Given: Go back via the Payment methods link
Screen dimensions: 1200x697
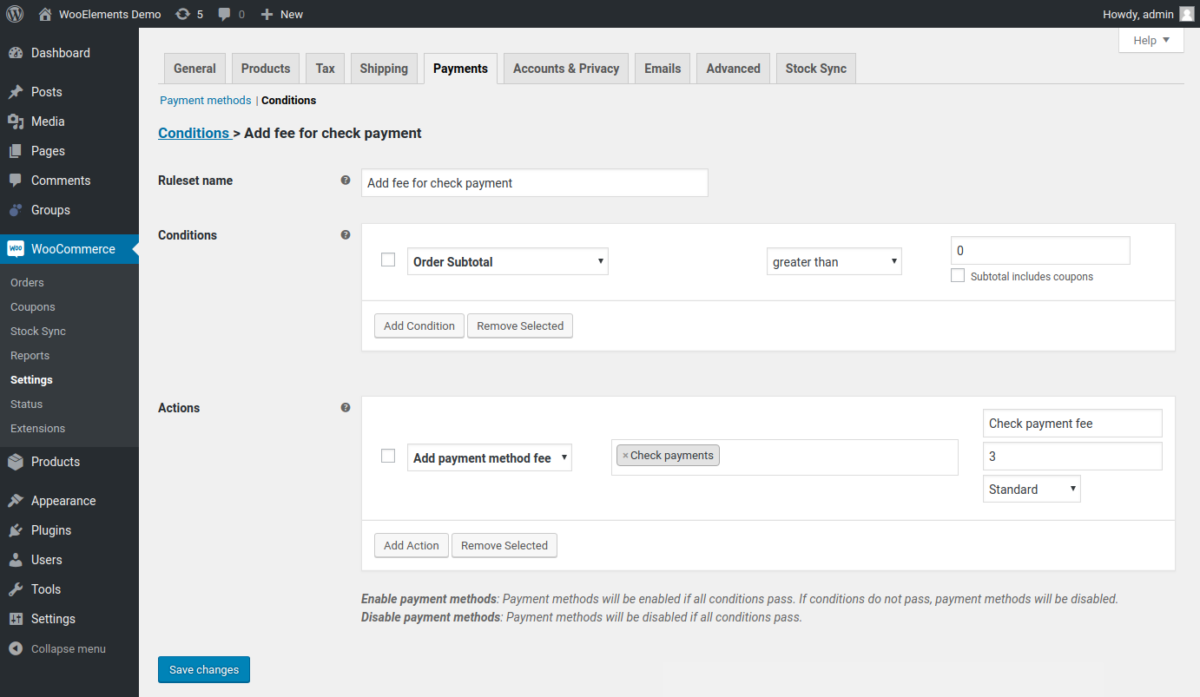Looking at the screenshot, I should pyautogui.click(x=205, y=100).
